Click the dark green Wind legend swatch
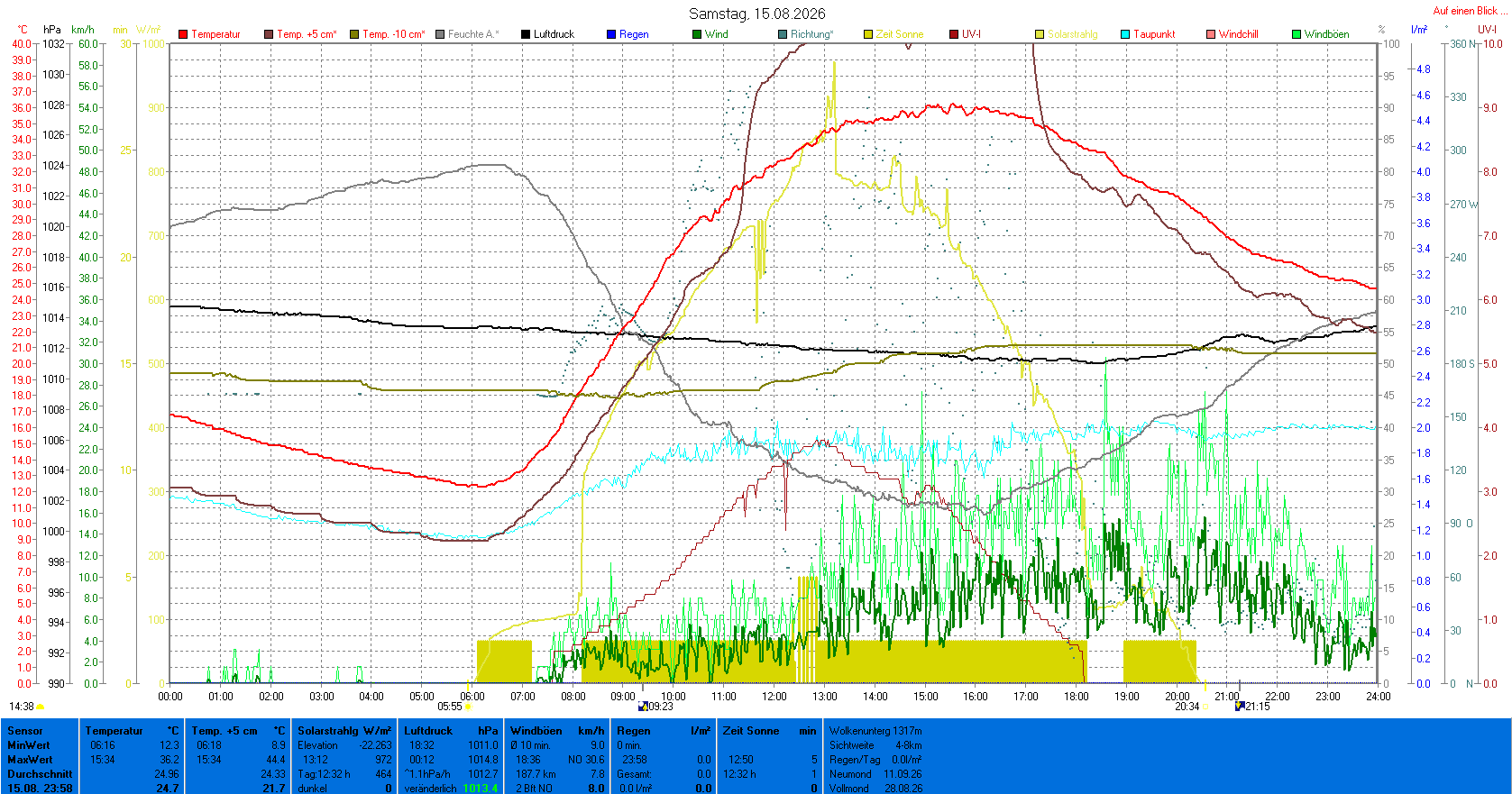1512x794 pixels. point(697,34)
